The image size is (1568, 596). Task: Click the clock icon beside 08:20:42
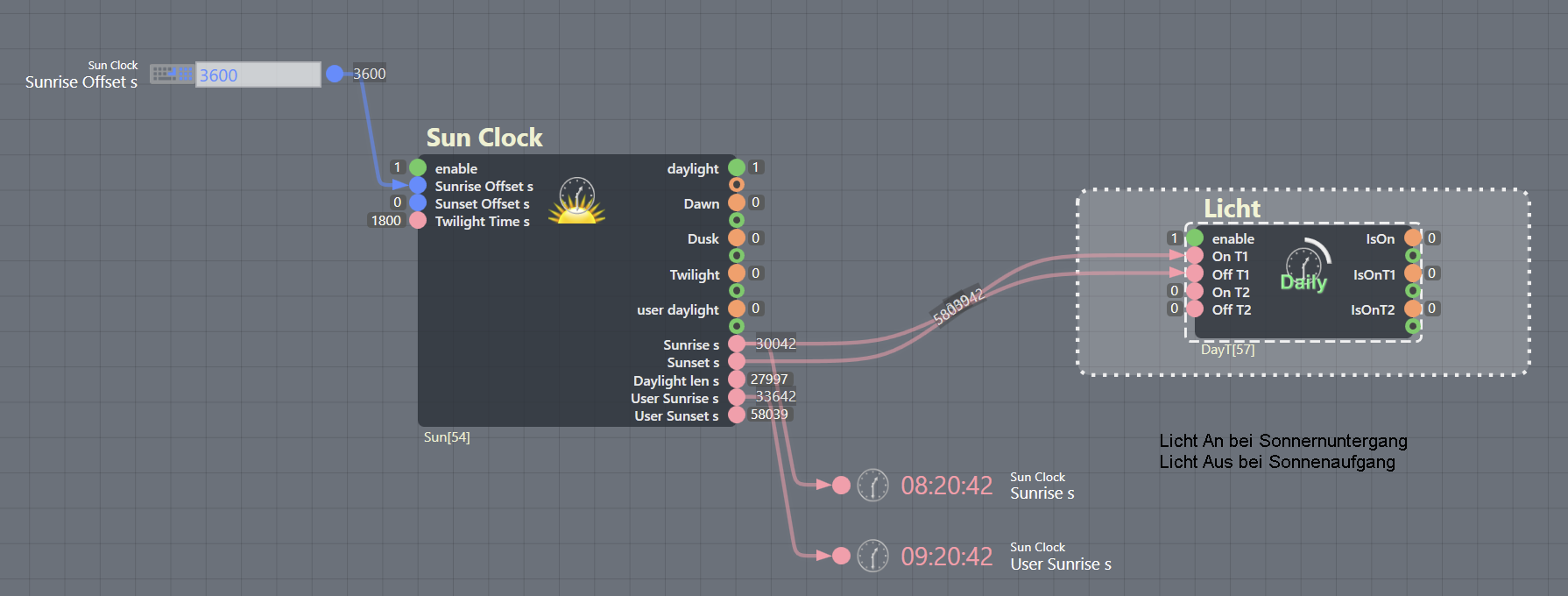[x=872, y=486]
